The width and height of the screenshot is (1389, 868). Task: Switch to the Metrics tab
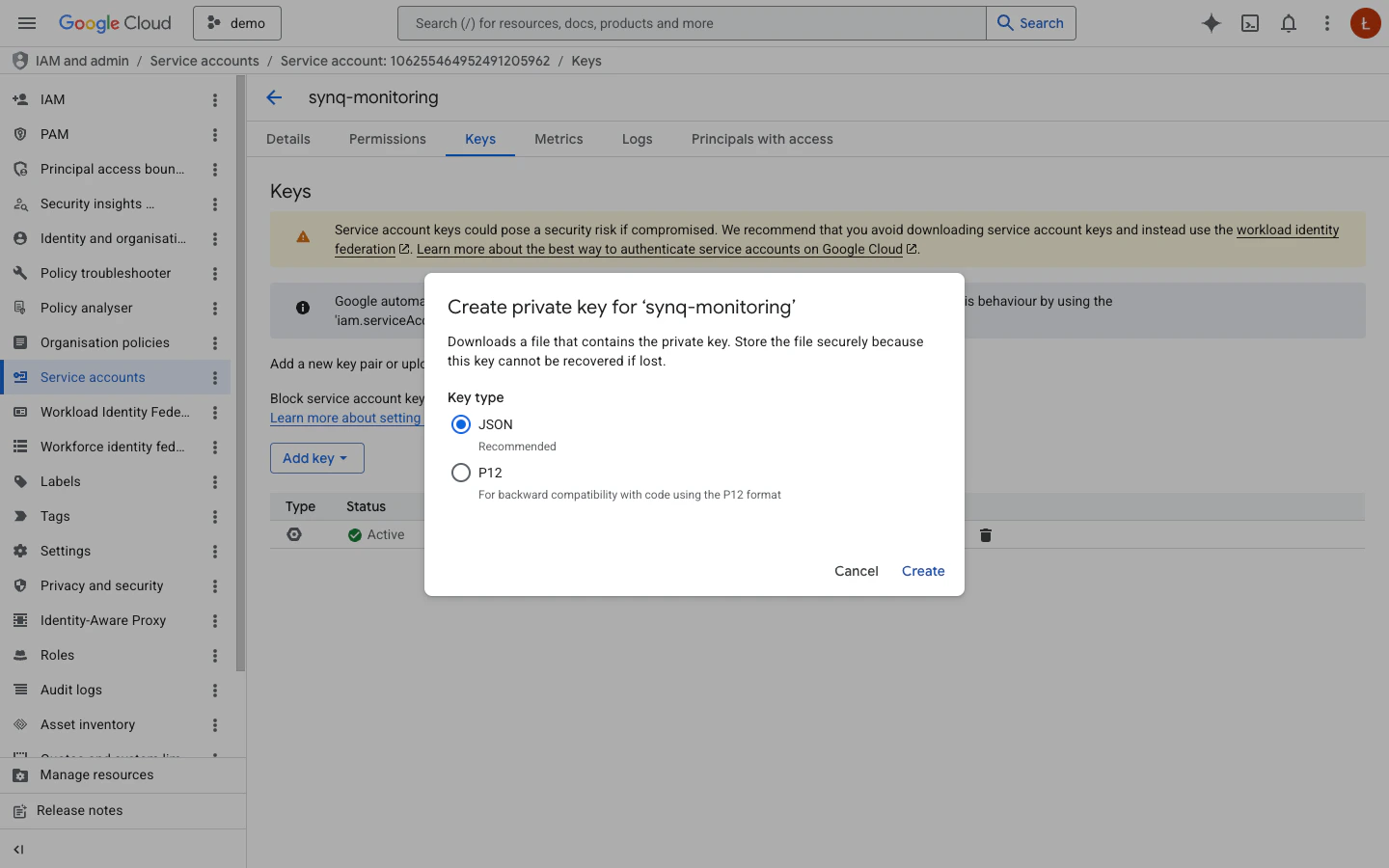(558, 139)
